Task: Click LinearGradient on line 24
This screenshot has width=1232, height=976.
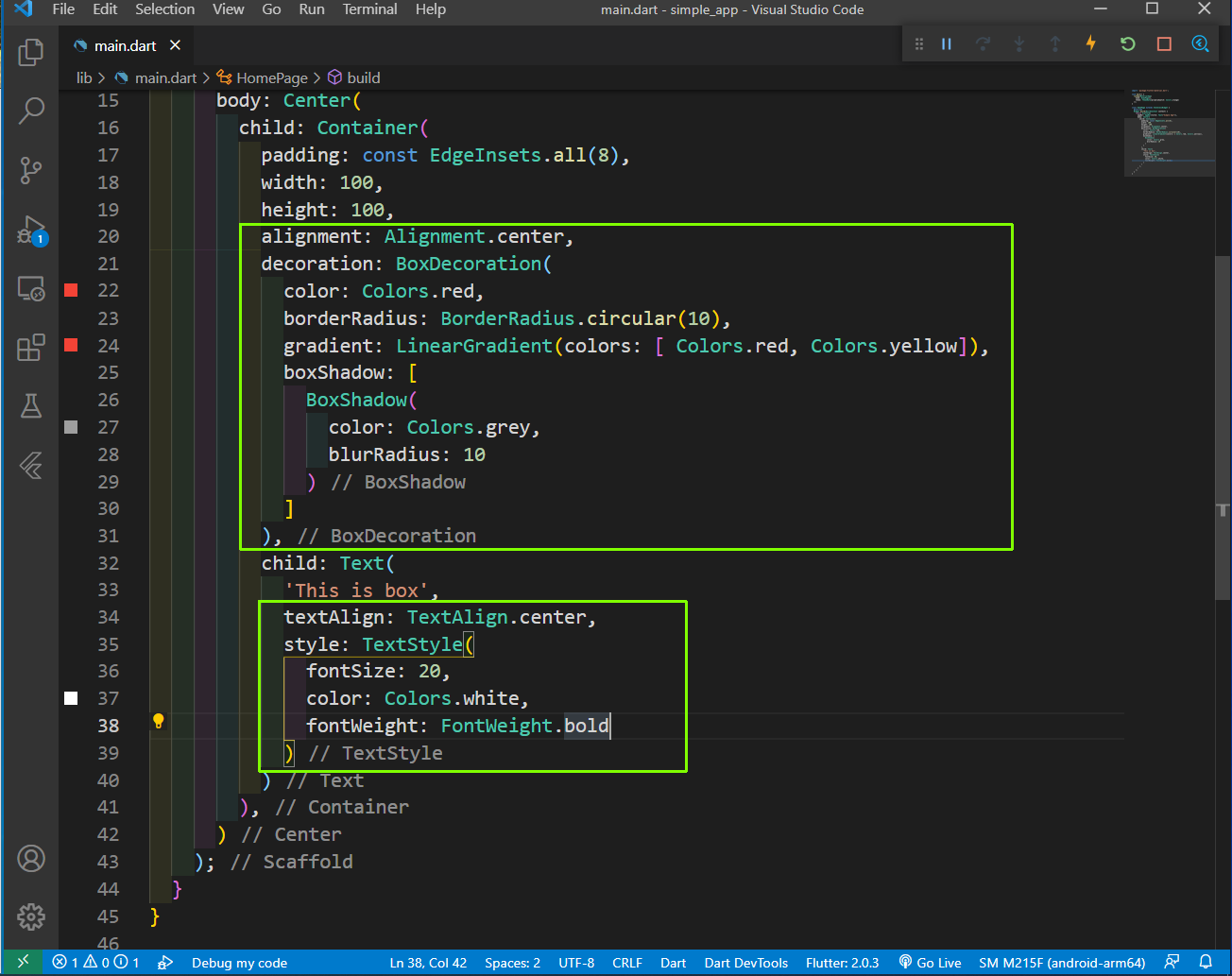Action: coord(474,346)
